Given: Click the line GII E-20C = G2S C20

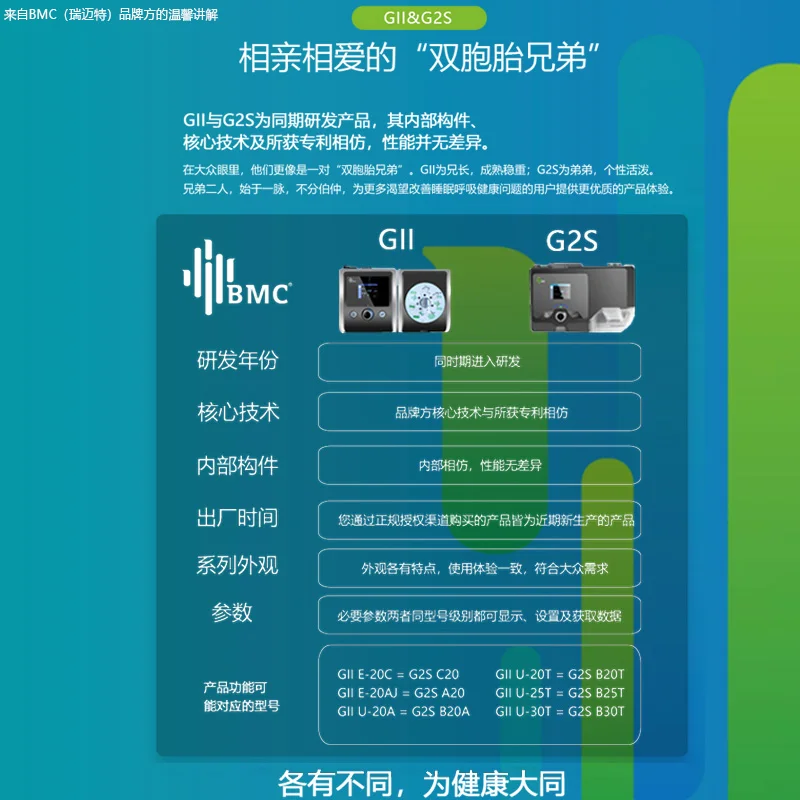Looking at the screenshot, I should 398,674.
